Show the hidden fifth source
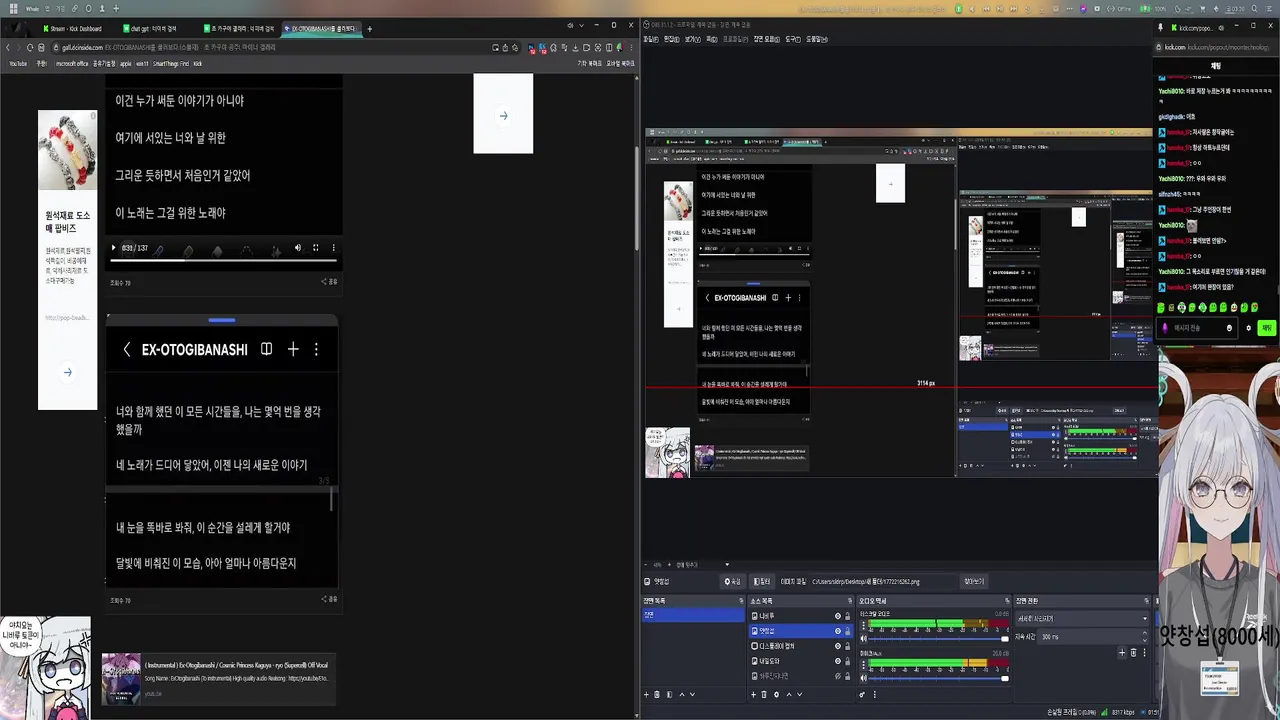Viewport: 1280px width, 720px height. coord(838,676)
